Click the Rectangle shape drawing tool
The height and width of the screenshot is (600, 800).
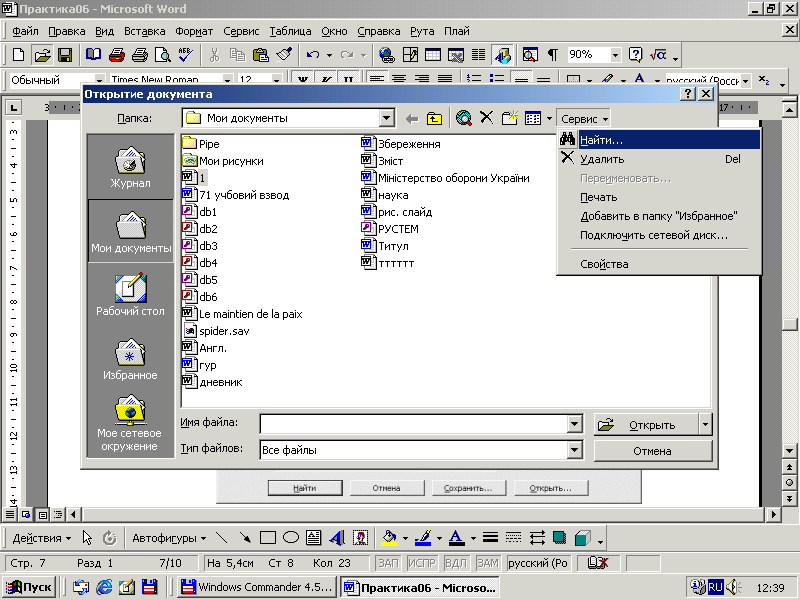tap(268, 538)
